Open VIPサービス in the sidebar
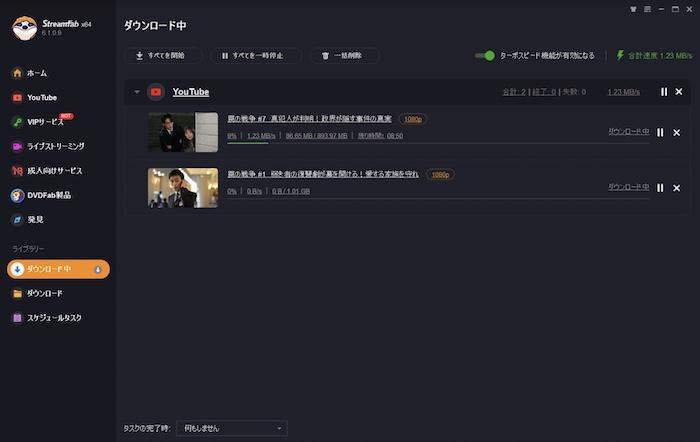Viewport: 700px width, 442px height. (x=45, y=122)
